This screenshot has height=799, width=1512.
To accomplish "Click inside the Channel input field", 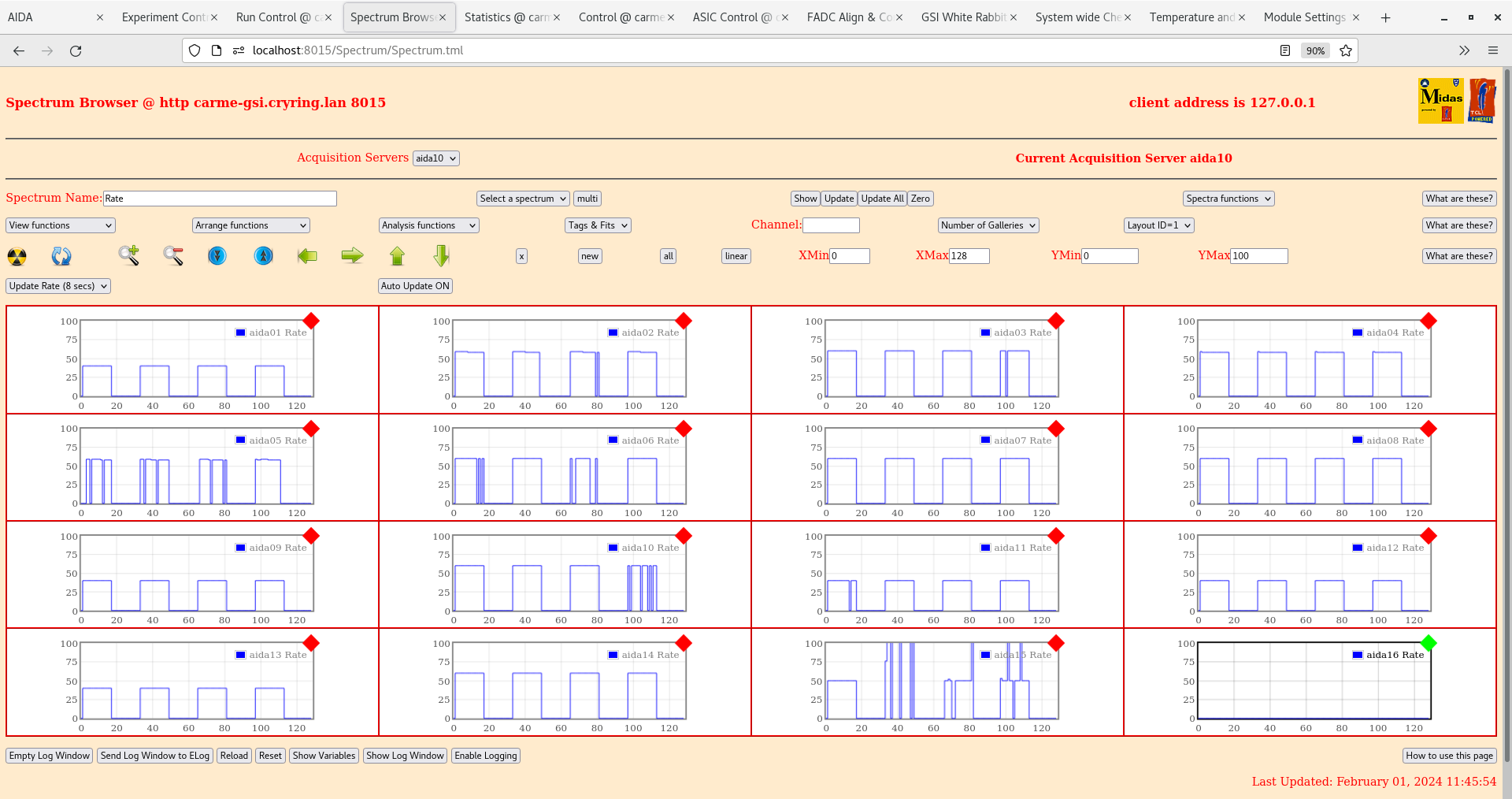I will (x=831, y=225).
